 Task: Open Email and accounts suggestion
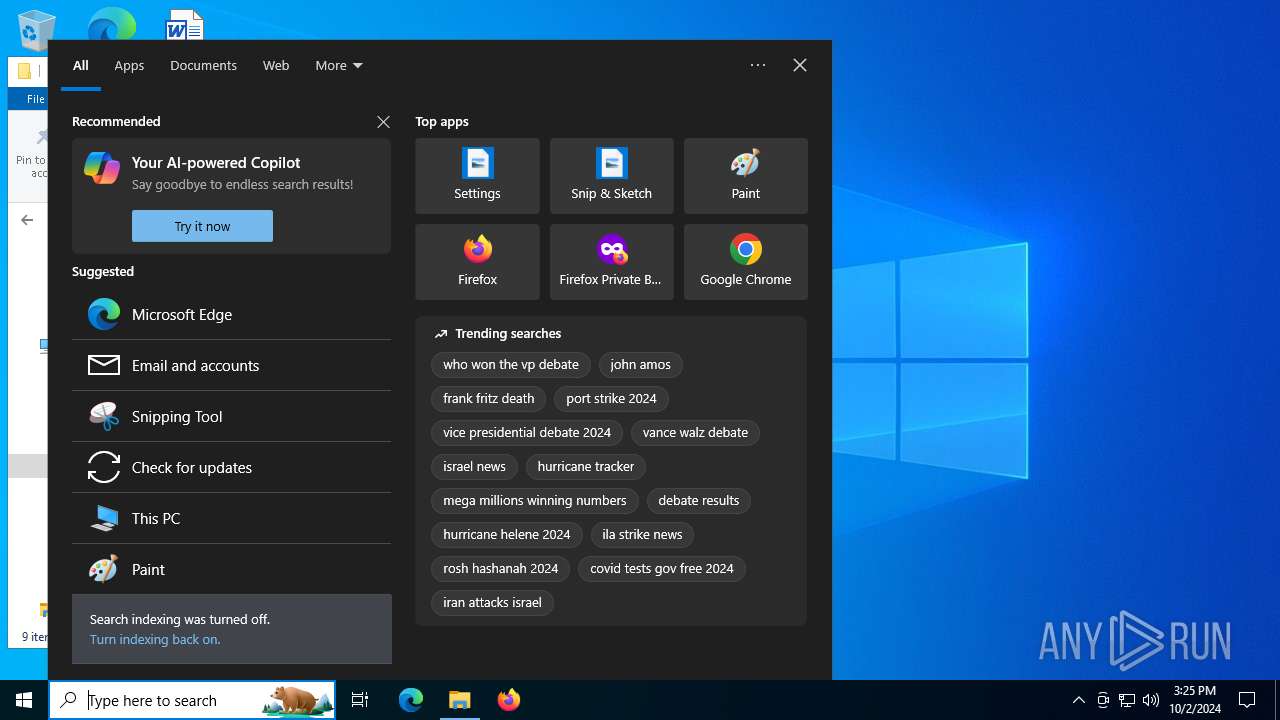pos(231,365)
